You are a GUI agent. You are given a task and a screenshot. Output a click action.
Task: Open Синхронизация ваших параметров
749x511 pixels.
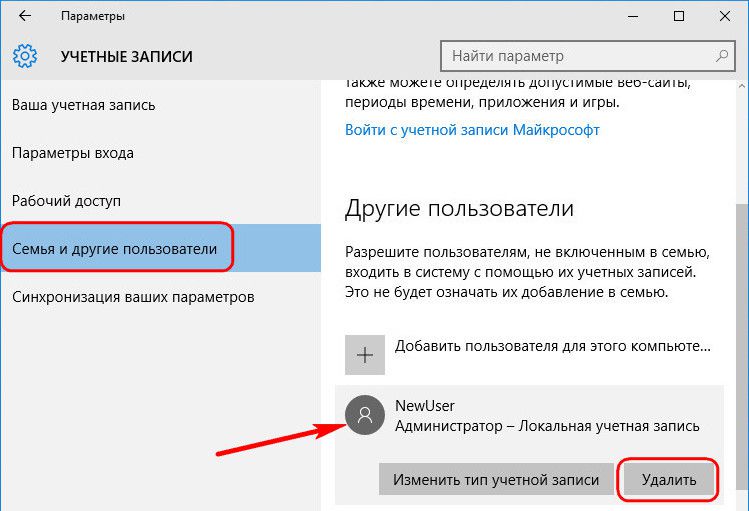(133, 297)
